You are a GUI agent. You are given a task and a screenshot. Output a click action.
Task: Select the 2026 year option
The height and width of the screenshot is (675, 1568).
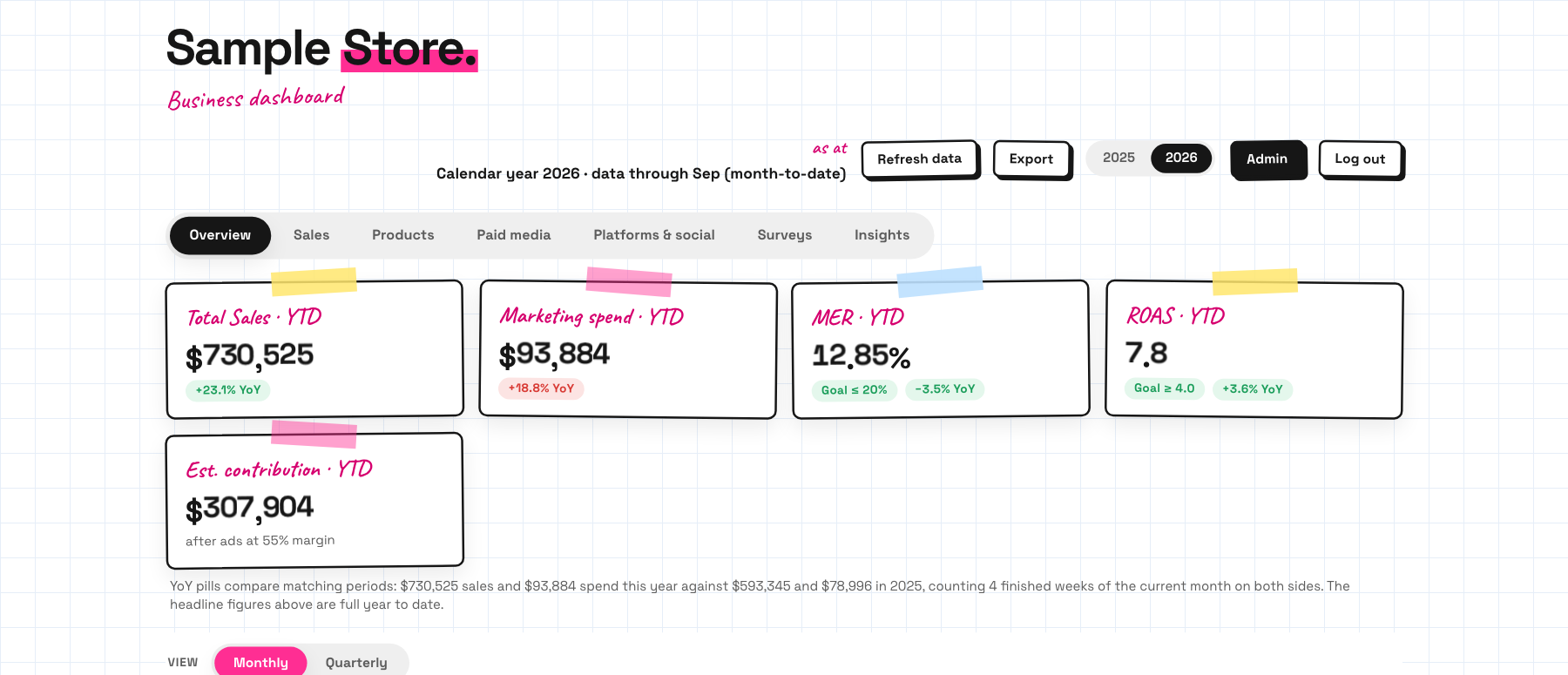click(1181, 158)
